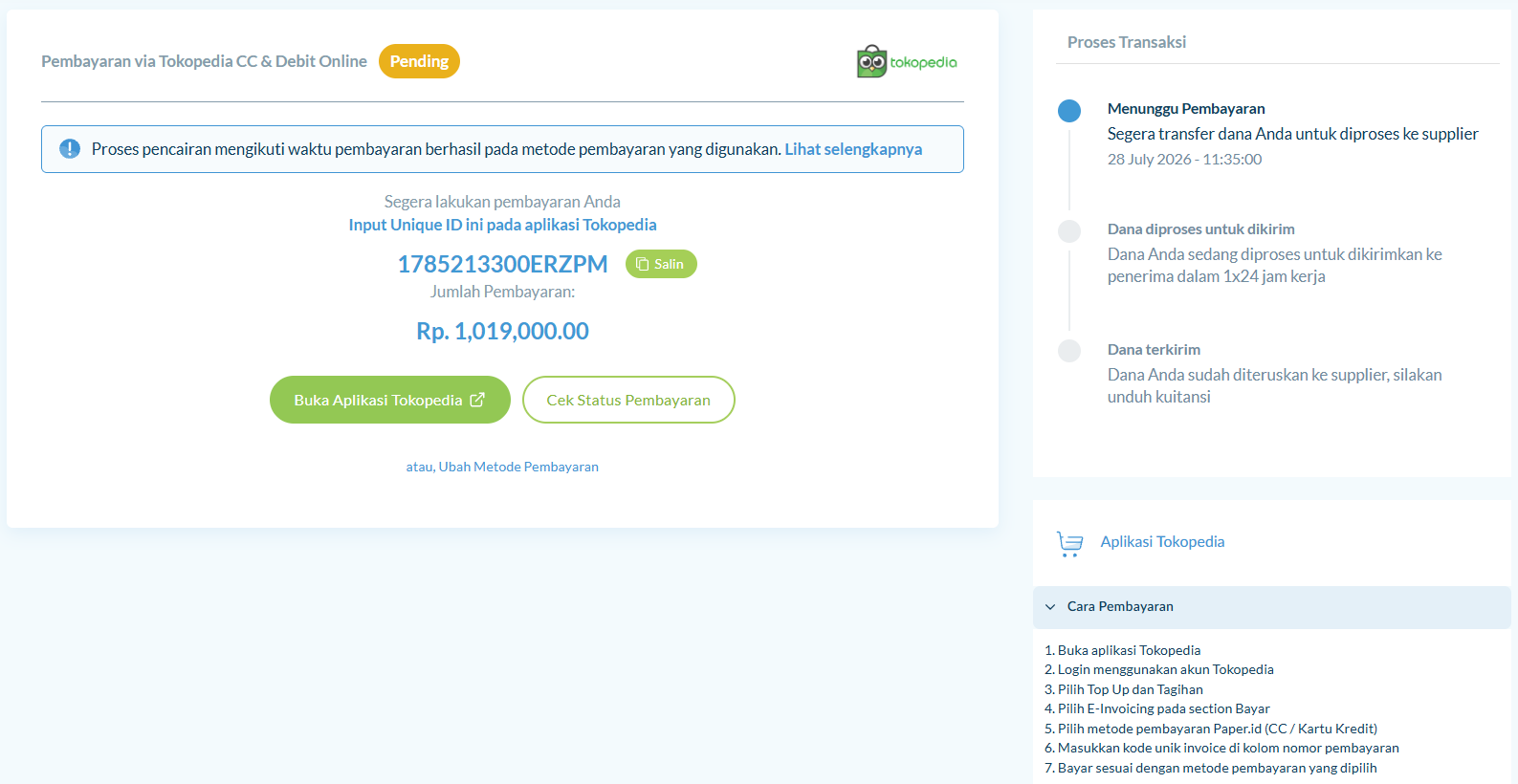Click the amount Rp. 1,019,000.00
Viewport: 1518px width, 784px height.
[x=502, y=331]
